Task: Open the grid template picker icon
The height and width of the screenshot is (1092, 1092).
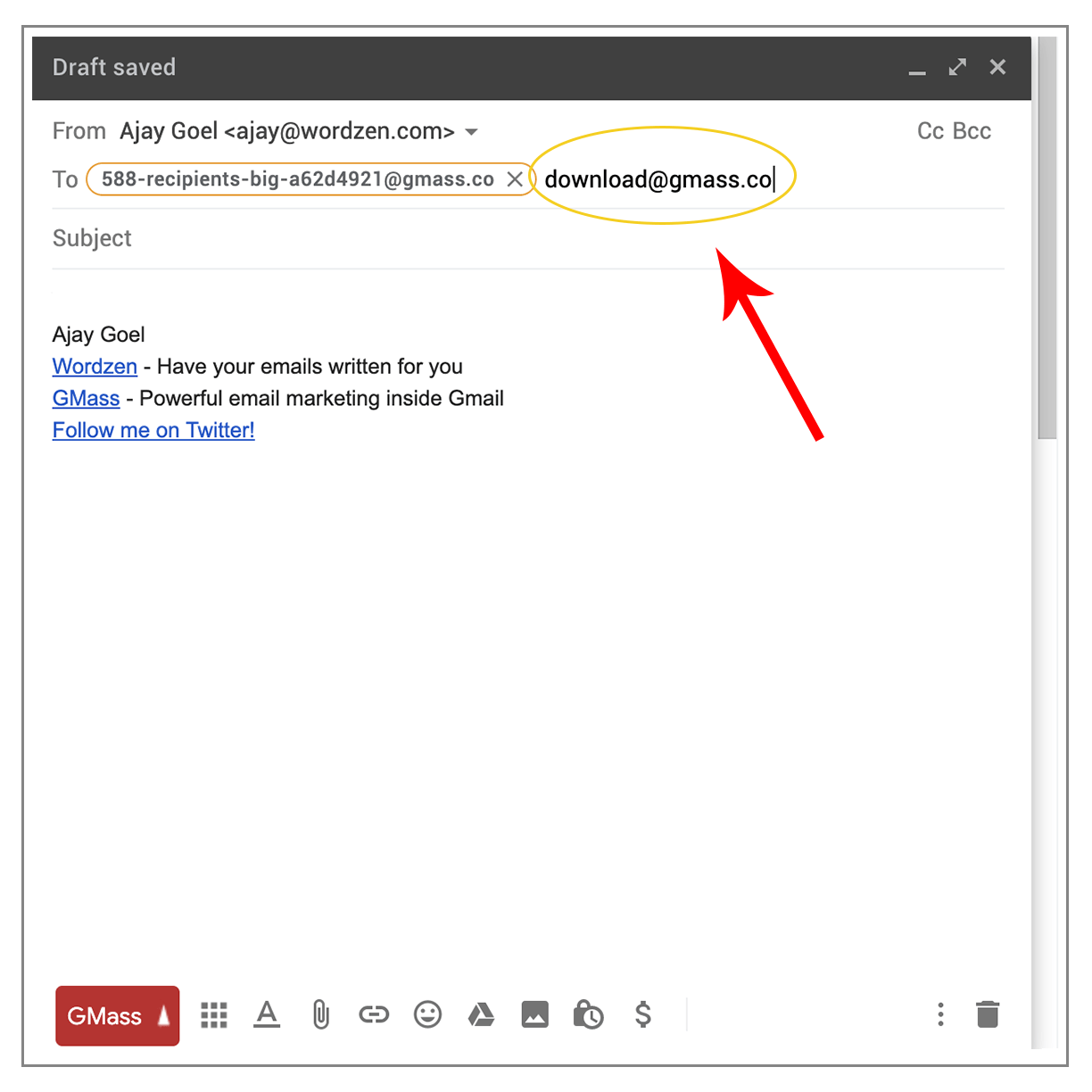Action: pyautogui.click(x=214, y=1015)
